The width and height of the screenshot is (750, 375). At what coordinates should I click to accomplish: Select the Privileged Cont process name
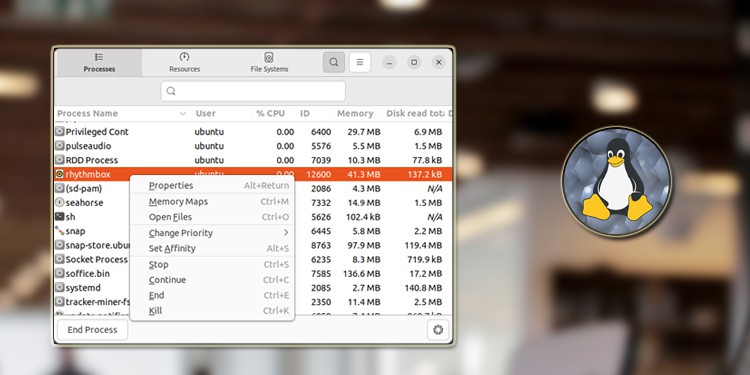pyautogui.click(x=97, y=132)
